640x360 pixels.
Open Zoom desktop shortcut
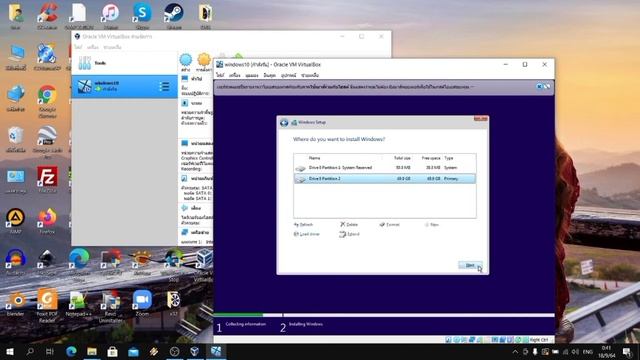pos(142,302)
